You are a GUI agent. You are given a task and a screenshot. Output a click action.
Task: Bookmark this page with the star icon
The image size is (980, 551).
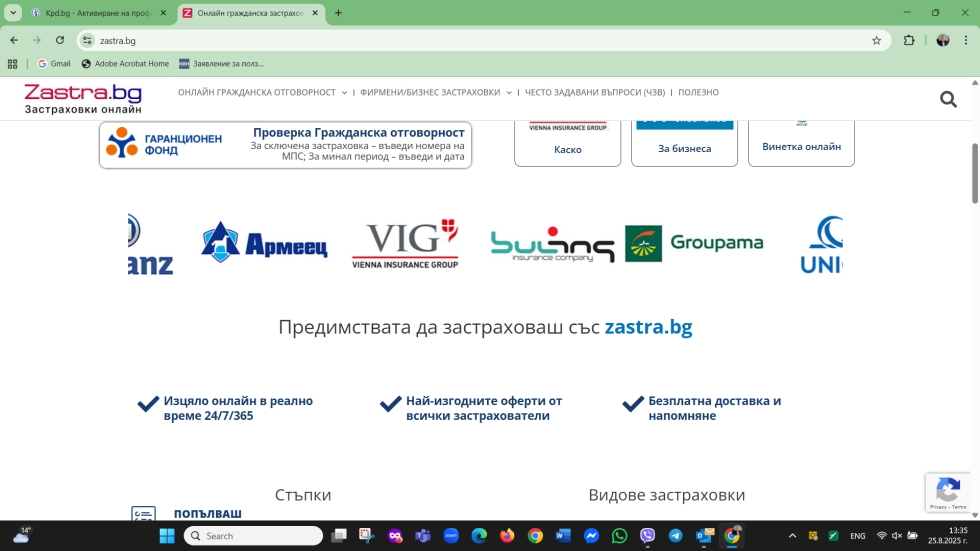(876, 41)
